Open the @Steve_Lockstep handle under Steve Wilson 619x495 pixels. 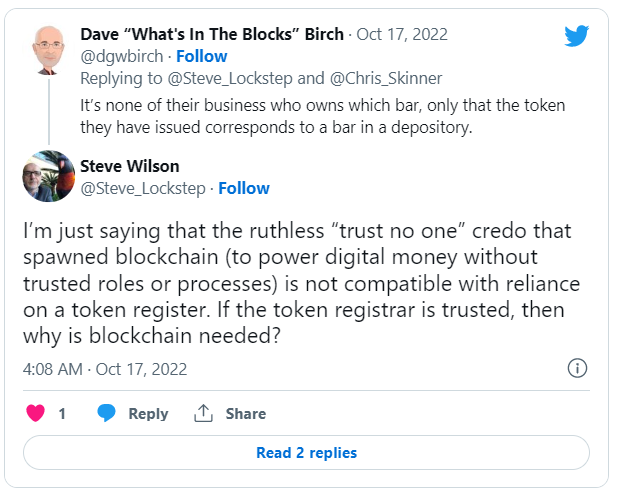[143, 189]
